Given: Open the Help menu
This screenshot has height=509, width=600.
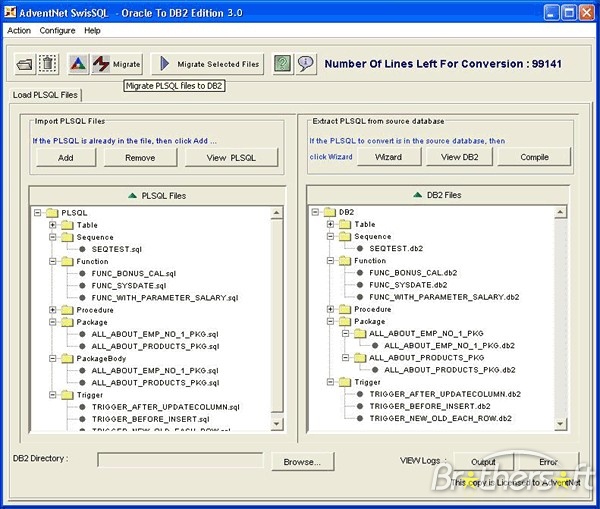Looking at the screenshot, I should [92, 31].
